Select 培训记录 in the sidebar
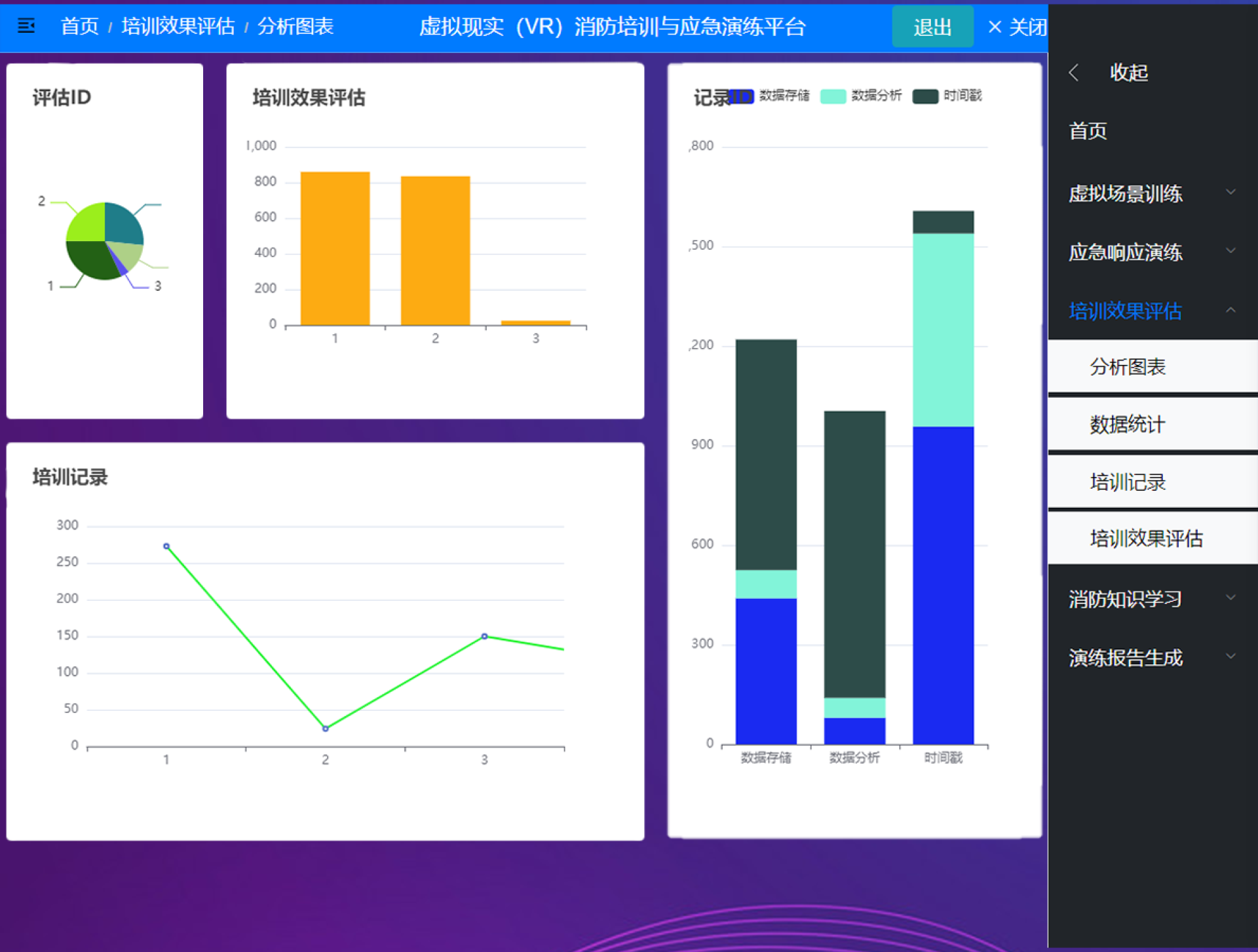The image size is (1258, 952). [x=1127, y=482]
